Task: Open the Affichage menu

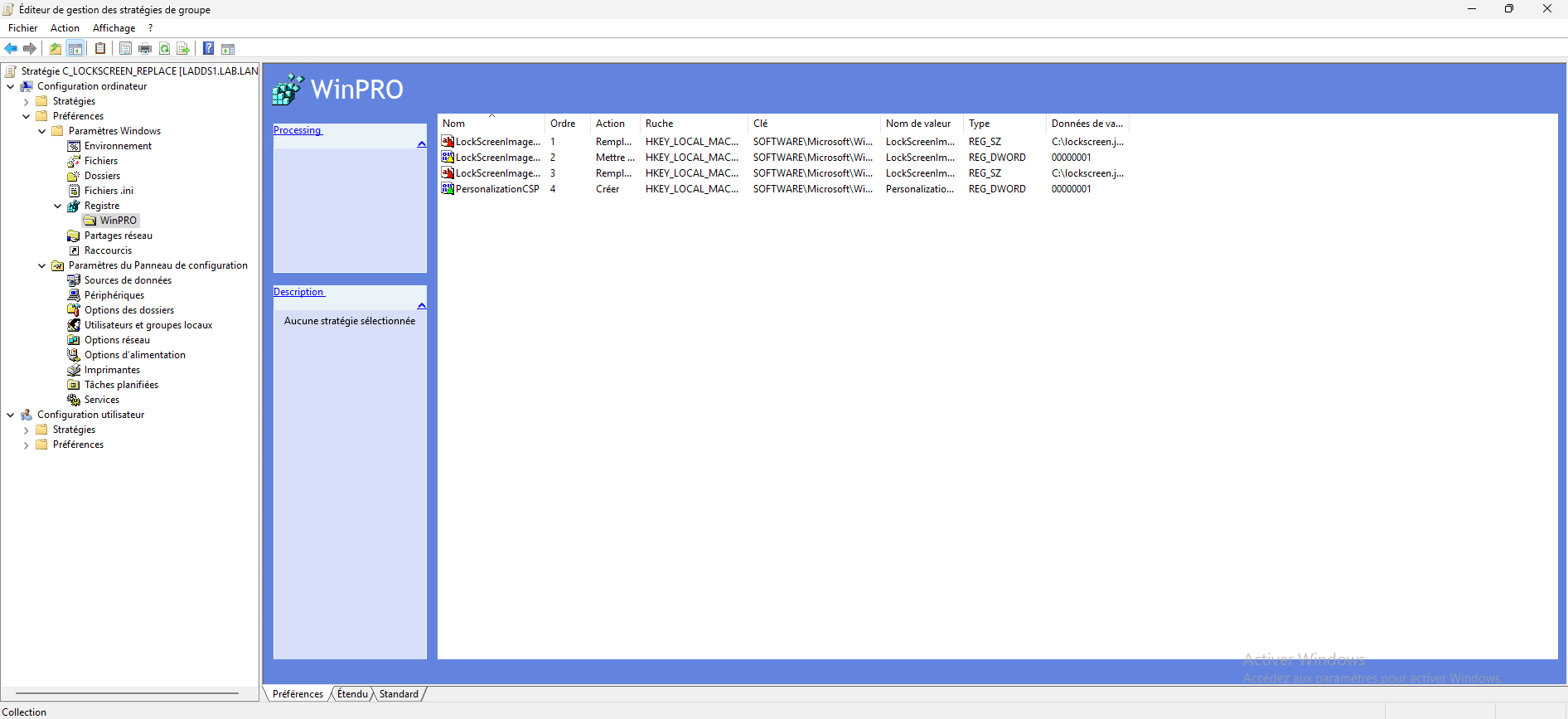Action: 114,28
